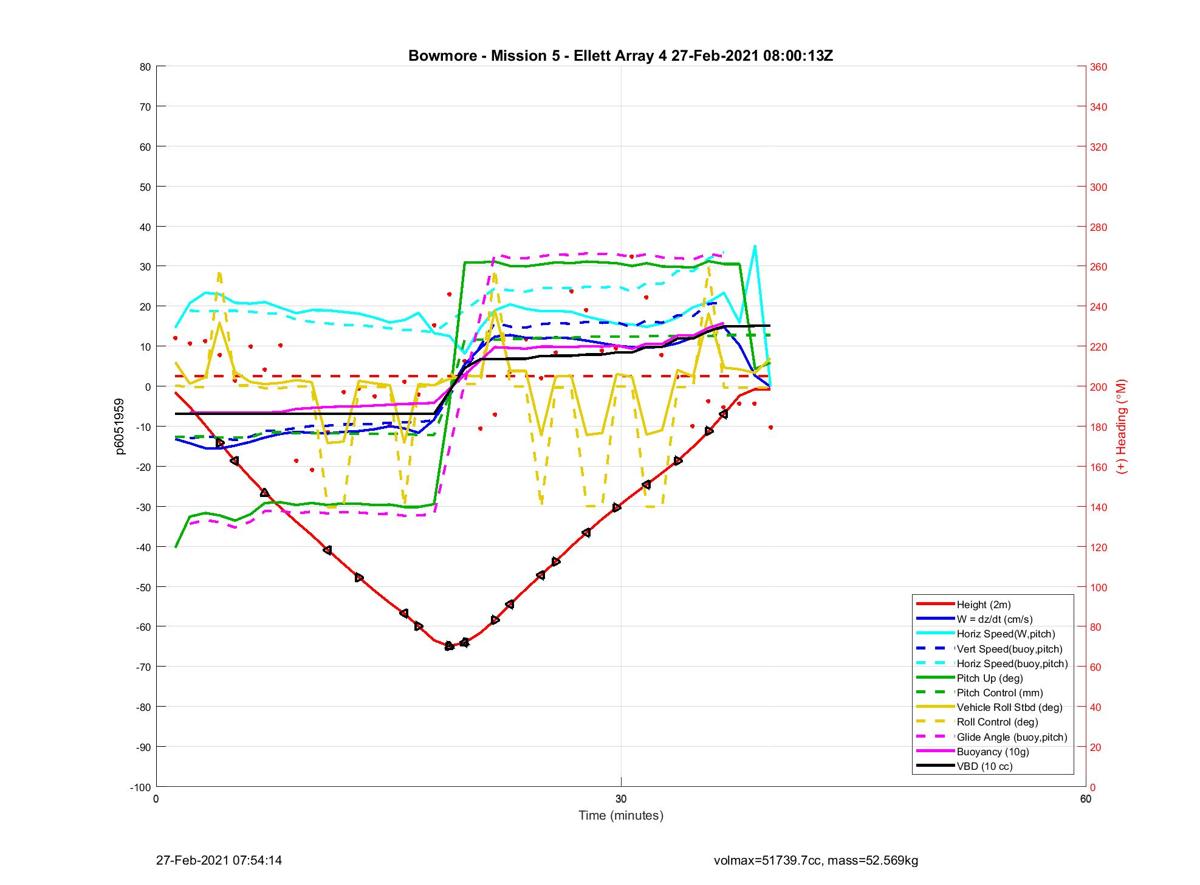Click the '280' heading tick label
Viewport: 1200px width, 885px height.
click(x=1099, y=227)
